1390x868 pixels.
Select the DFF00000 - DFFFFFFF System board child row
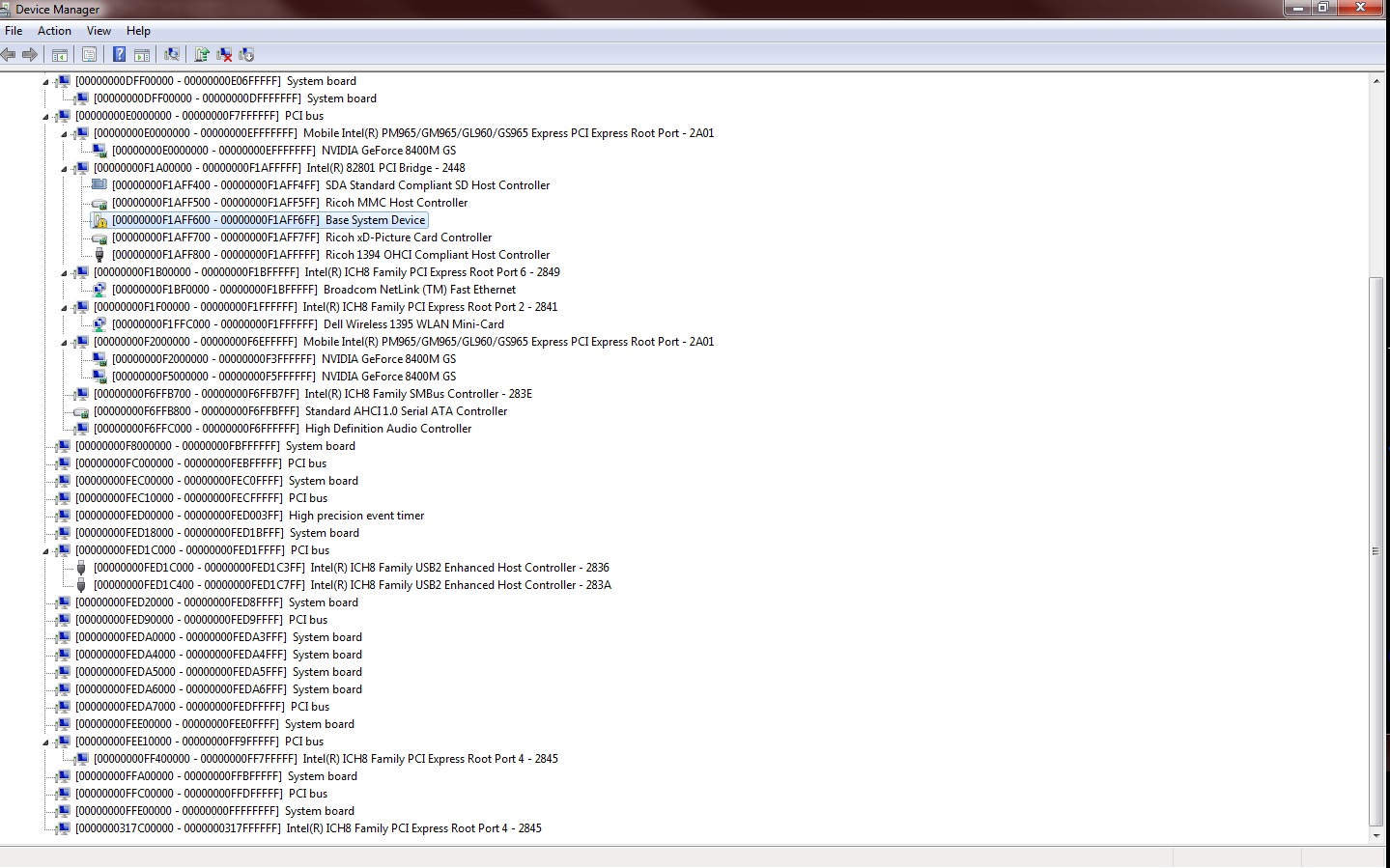[x=236, y=98]
